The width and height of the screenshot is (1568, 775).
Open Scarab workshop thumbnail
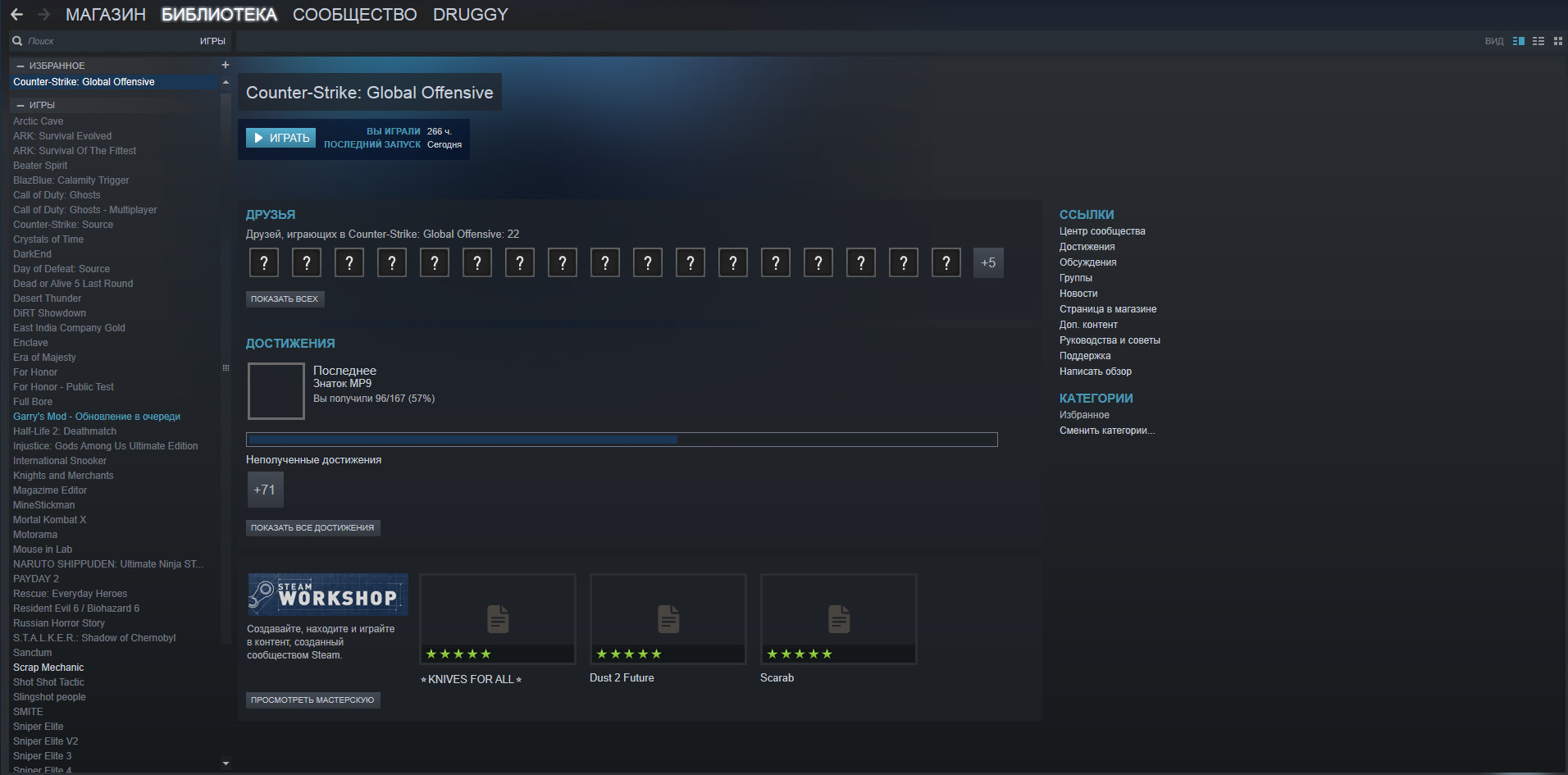tap(839, 619)
